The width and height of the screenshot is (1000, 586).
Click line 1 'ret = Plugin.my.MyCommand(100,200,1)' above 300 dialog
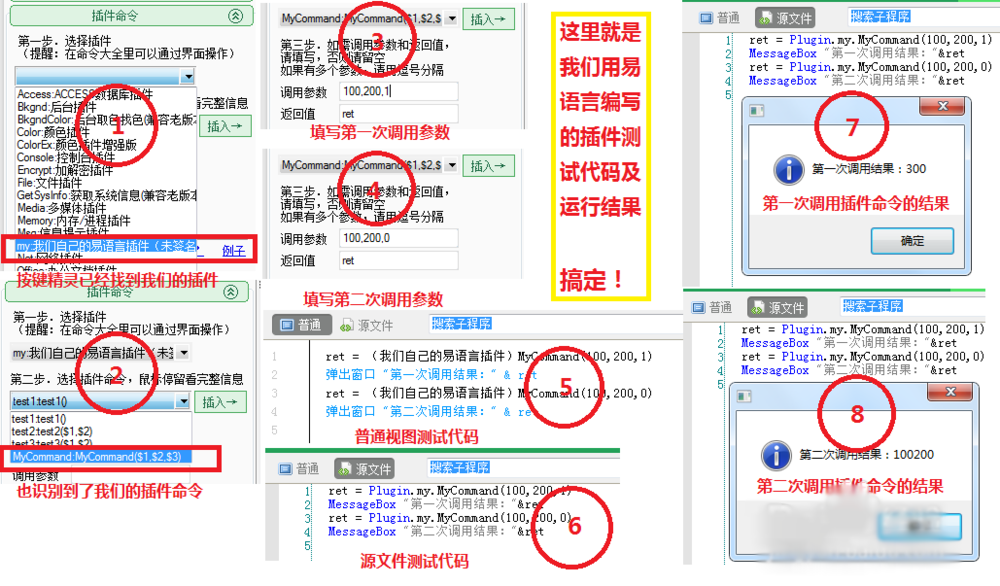coord(871,40)
